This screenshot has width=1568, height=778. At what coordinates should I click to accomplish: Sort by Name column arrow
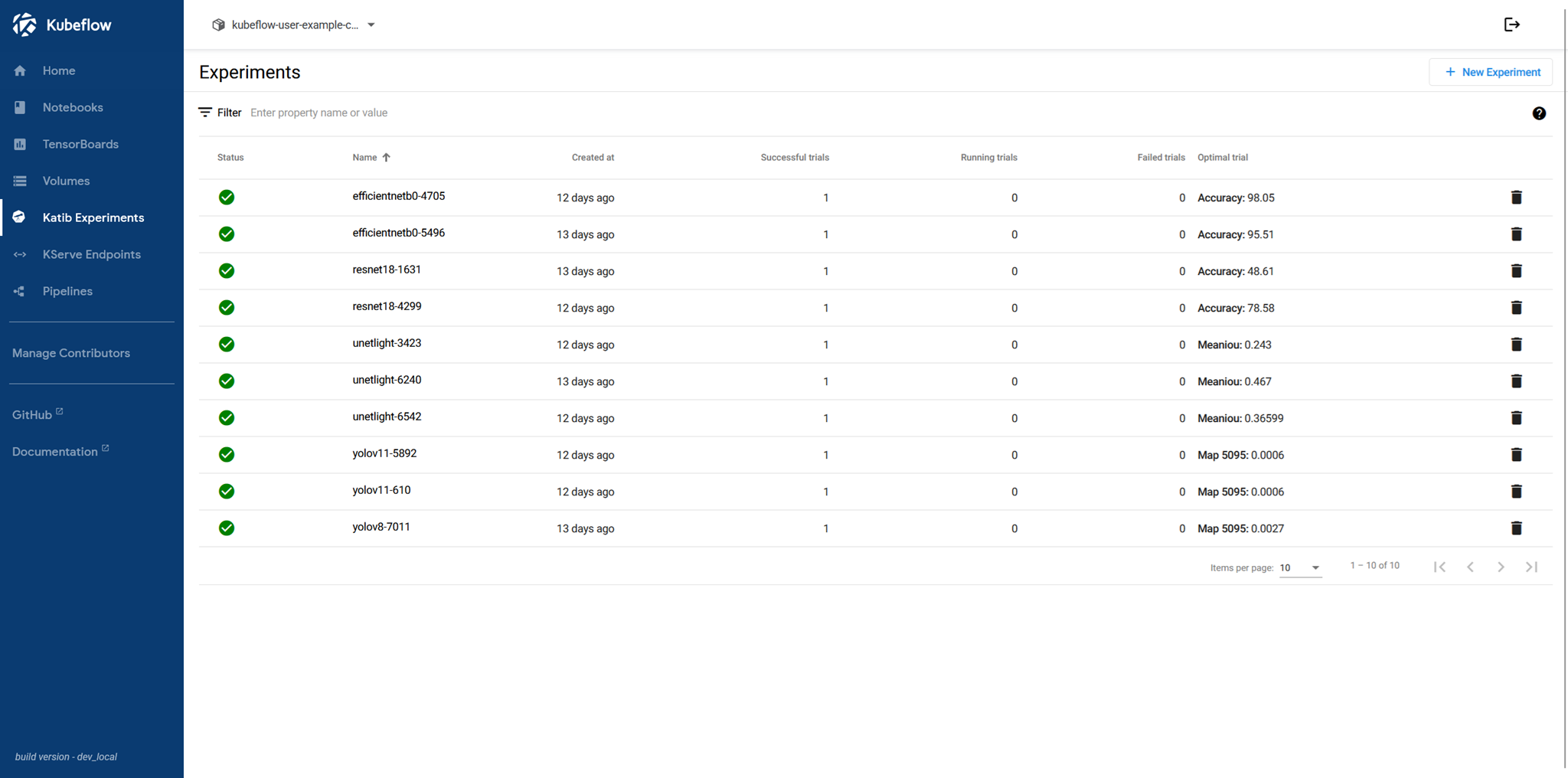pos(387,158)
